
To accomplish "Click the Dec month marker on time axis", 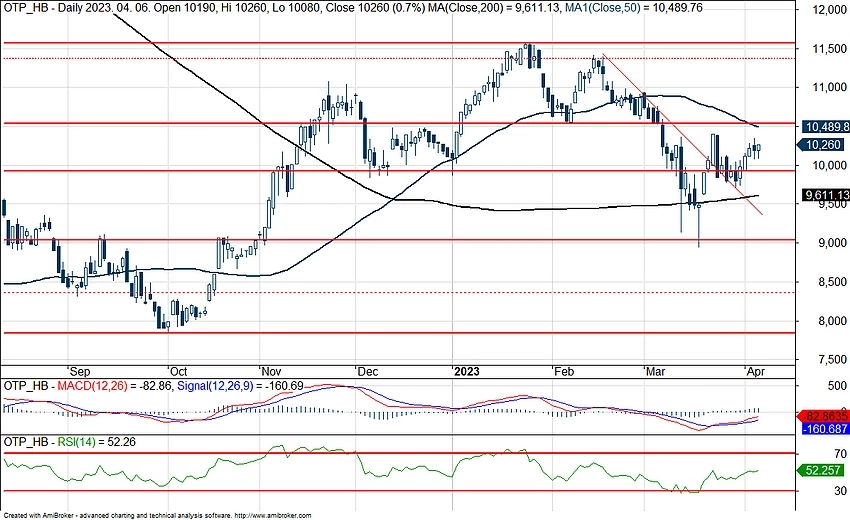I will click(x=368, y=371).
